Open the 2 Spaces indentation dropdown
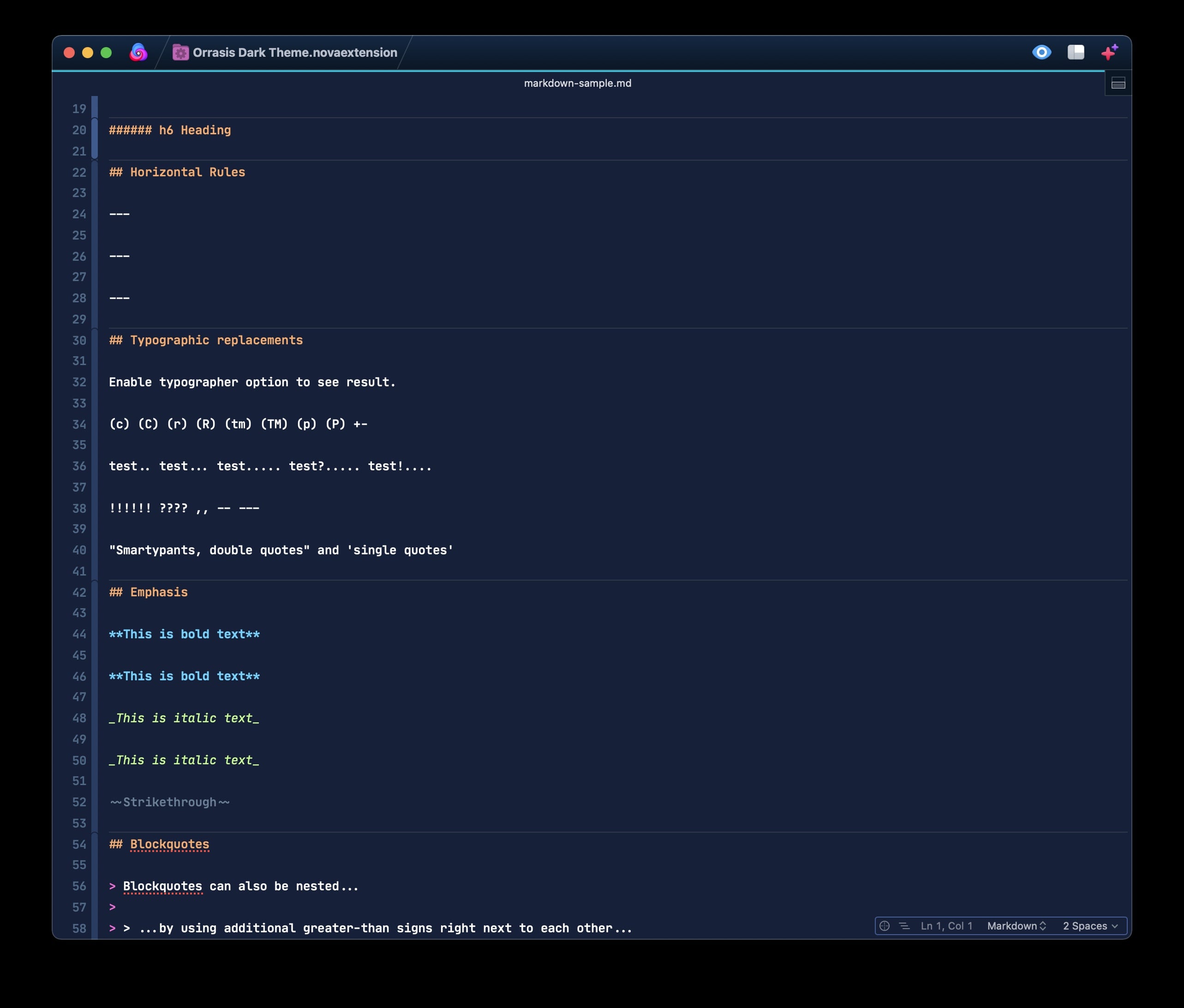The image size is (1184, 1008). [1090, 926]
